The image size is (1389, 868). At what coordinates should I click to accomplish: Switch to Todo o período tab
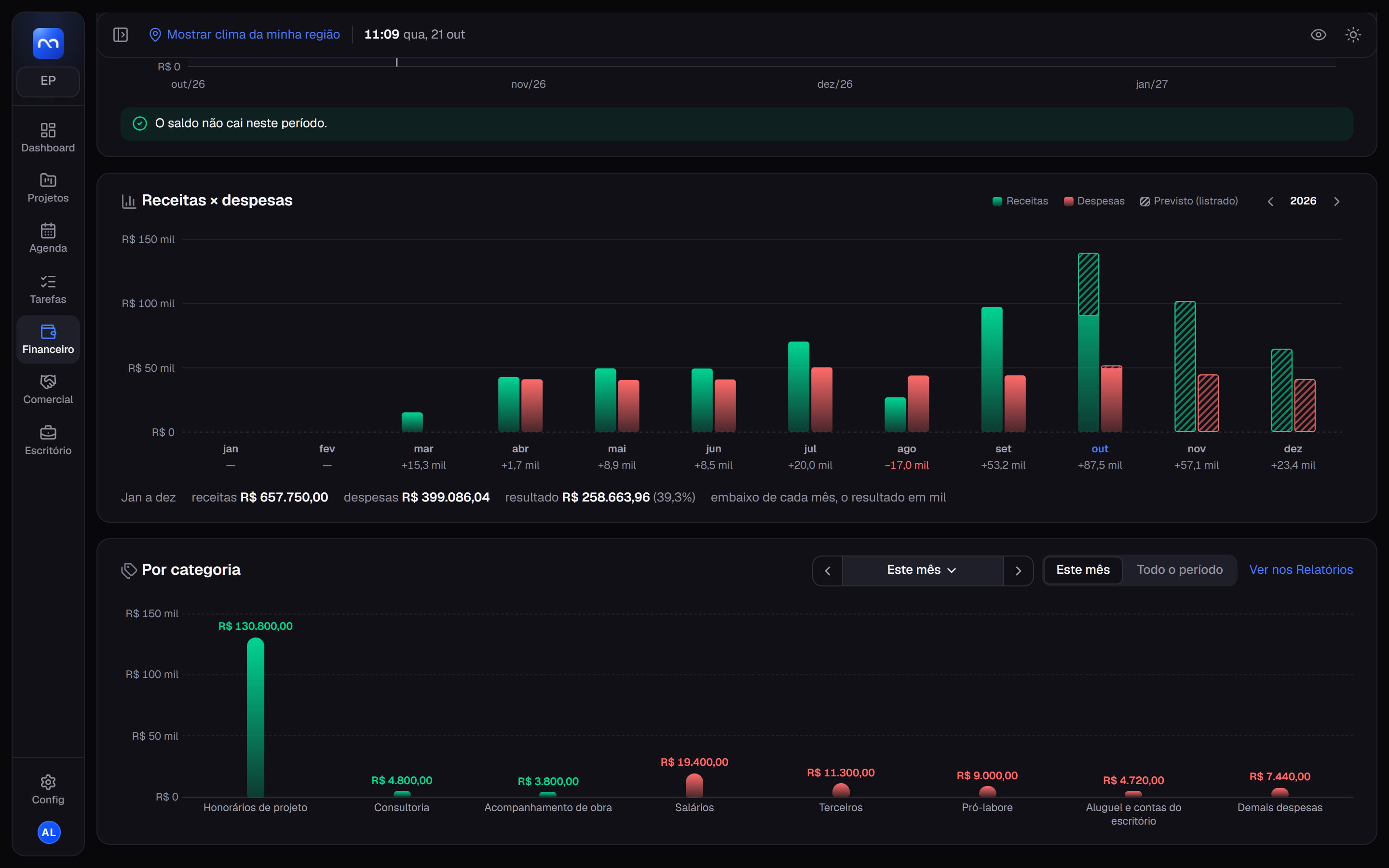point(1180,570)
